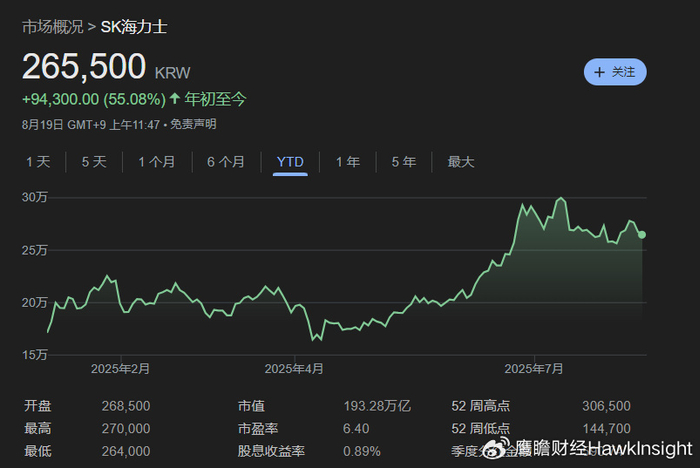Select the 最大 range tab
The height and width of the screenshot is (468, 700).
[x=461, y=162]
